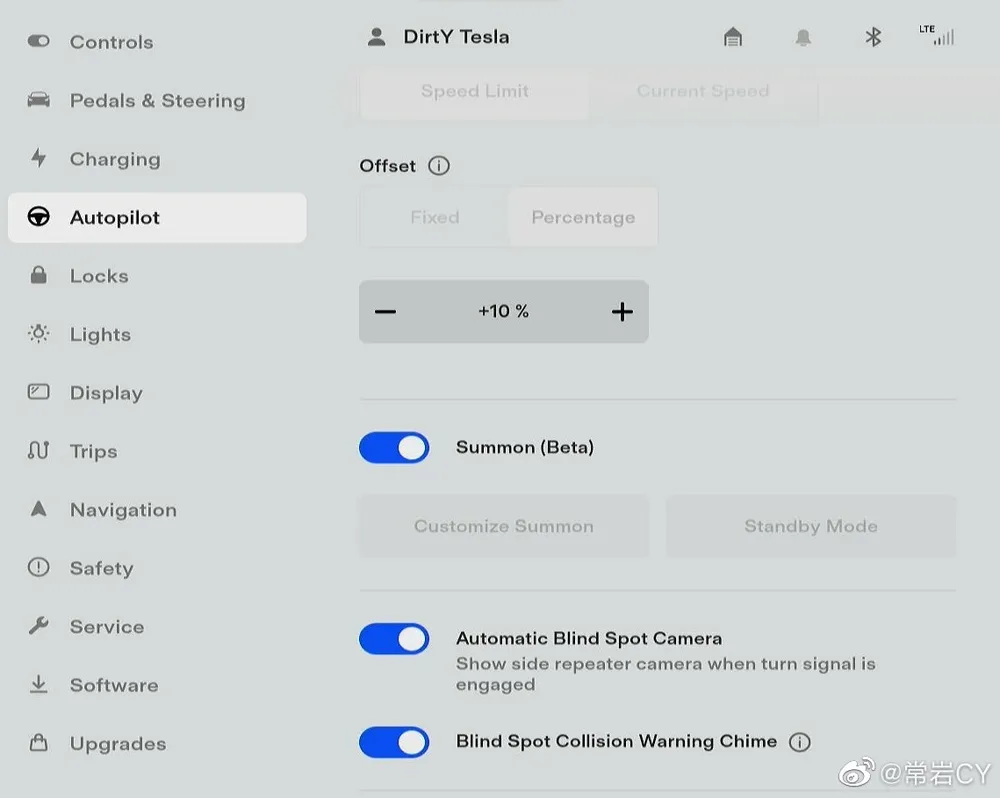Open notifications bell icon
The image size is (1000, 798).
click(x=803, y=38)
